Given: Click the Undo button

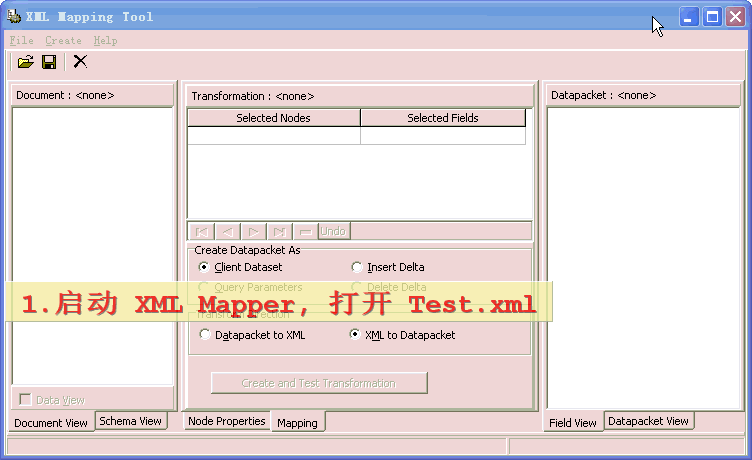Looking at the screenshot, I should tap(333, 232).
